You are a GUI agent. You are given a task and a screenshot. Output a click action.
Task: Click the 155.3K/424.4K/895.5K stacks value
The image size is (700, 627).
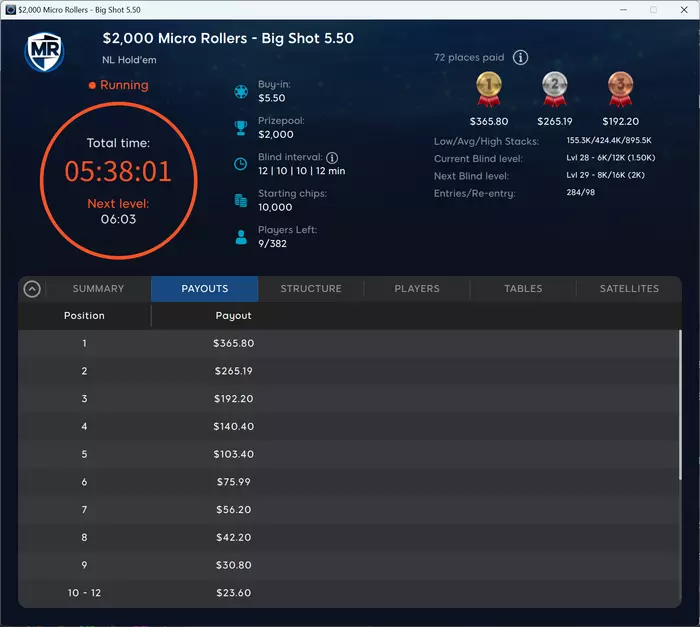pyautogui.click(x=609, y=140)
